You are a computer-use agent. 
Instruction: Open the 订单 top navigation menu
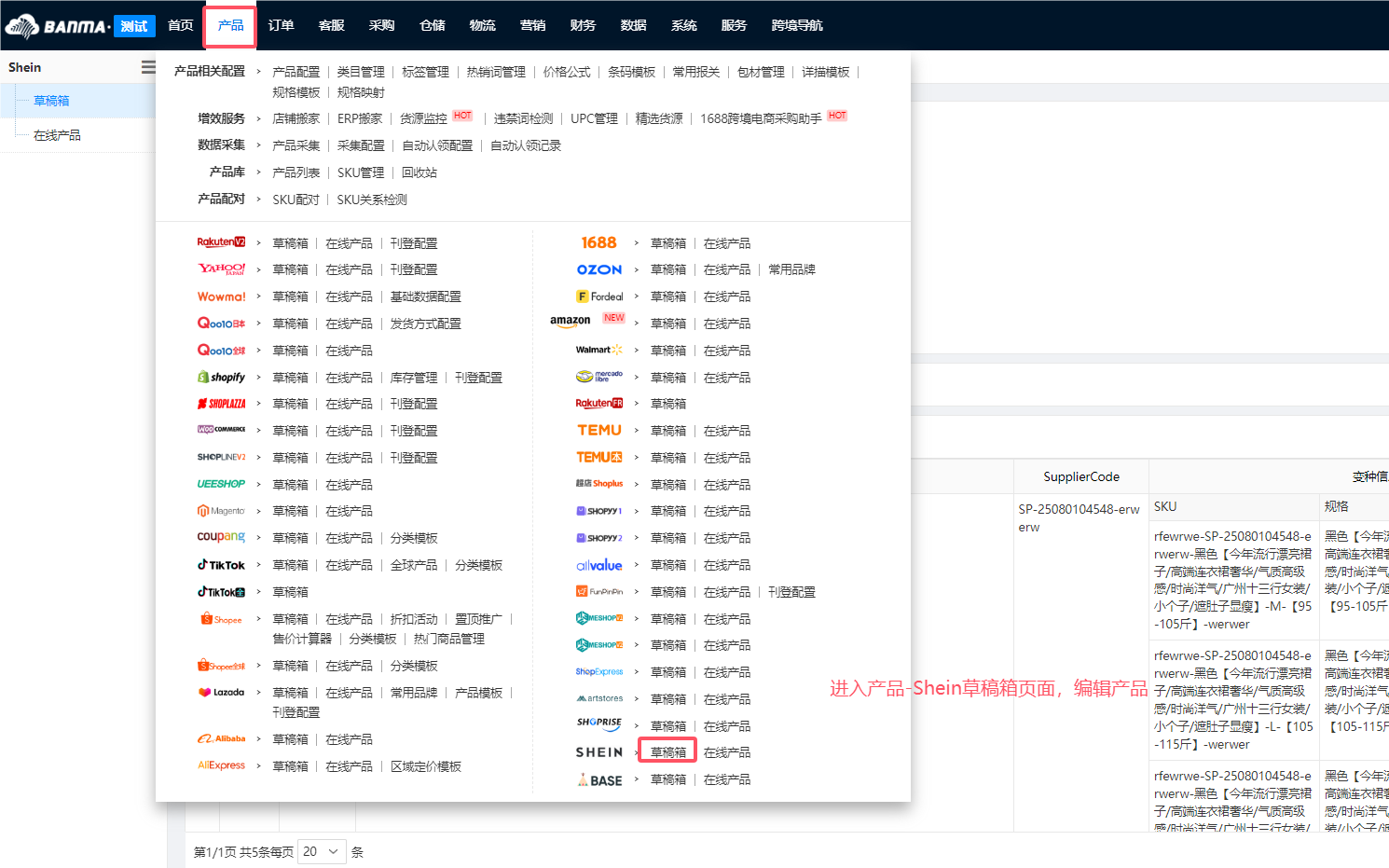pos(281,25)
